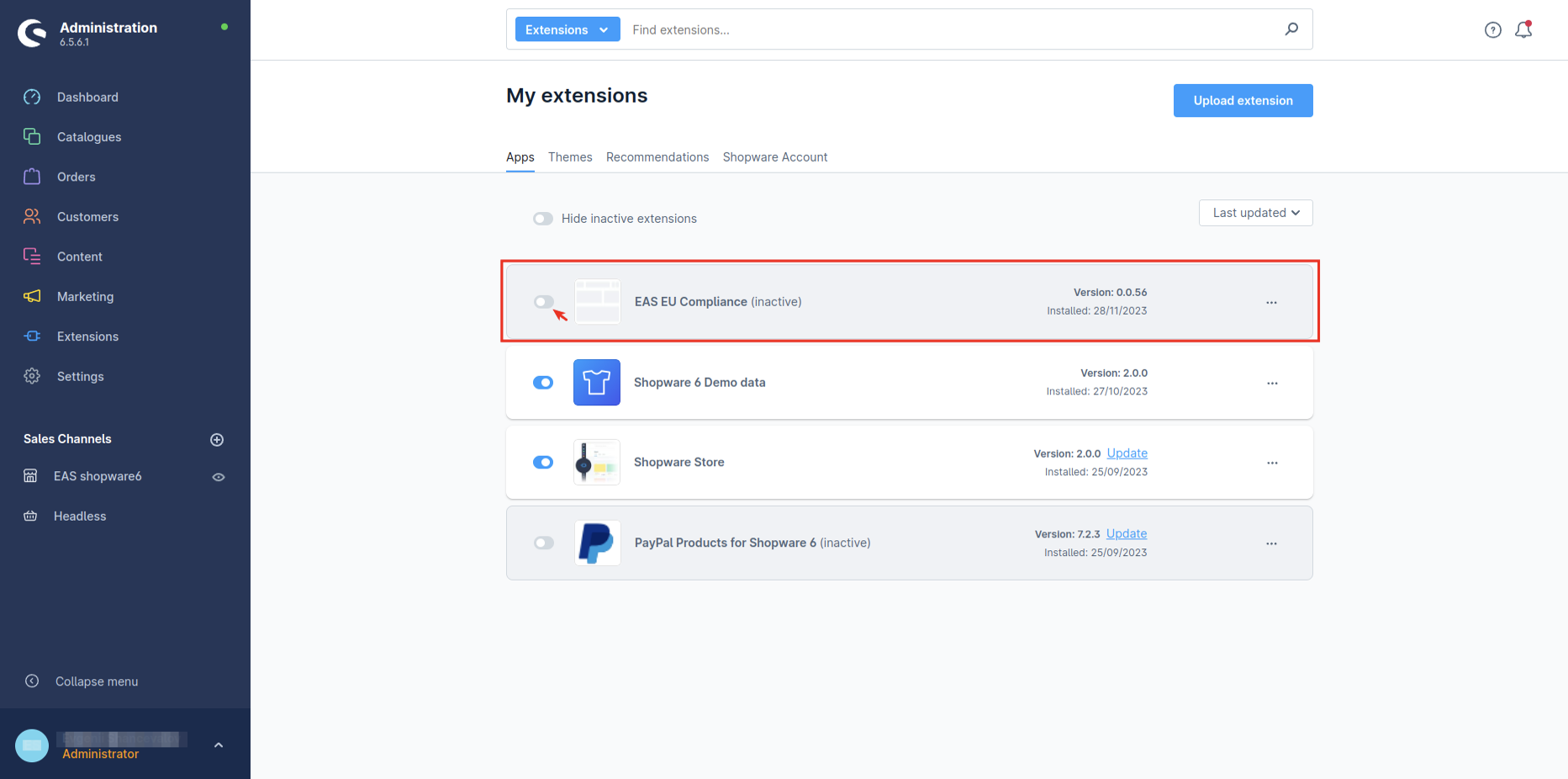
Task: Open the Last updated sorting dropdown
Action: pyautogui.click(x=1255, y=213)
